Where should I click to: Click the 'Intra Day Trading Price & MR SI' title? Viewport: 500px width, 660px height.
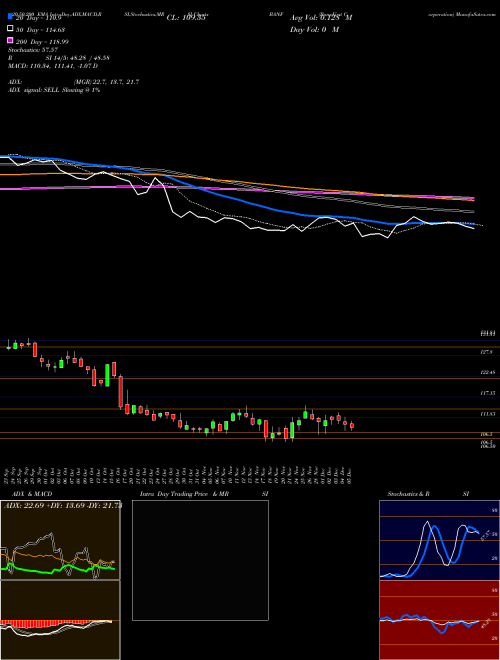point(204,494)
